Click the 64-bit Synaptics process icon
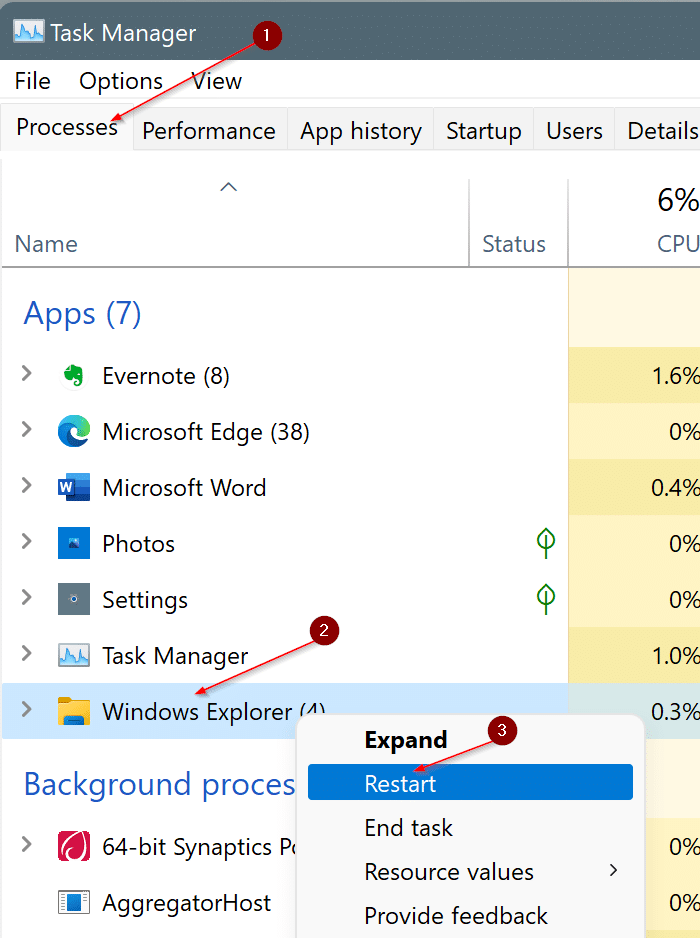Image resolution: width=700 pixels, height=938 pixels. tap(74, 847)
